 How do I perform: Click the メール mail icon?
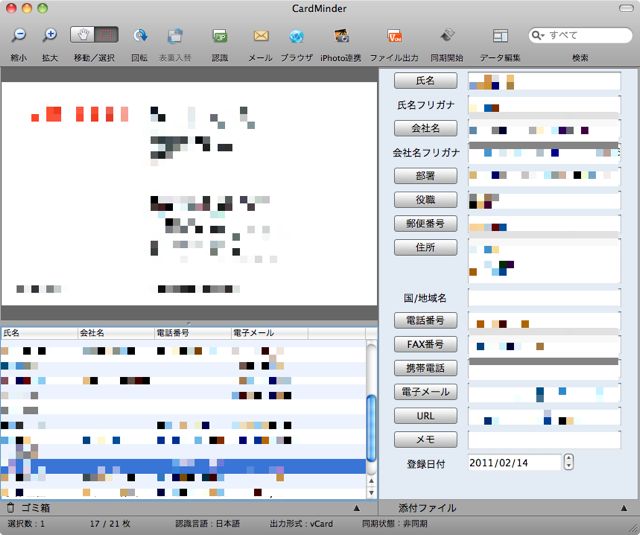point(261,36)
